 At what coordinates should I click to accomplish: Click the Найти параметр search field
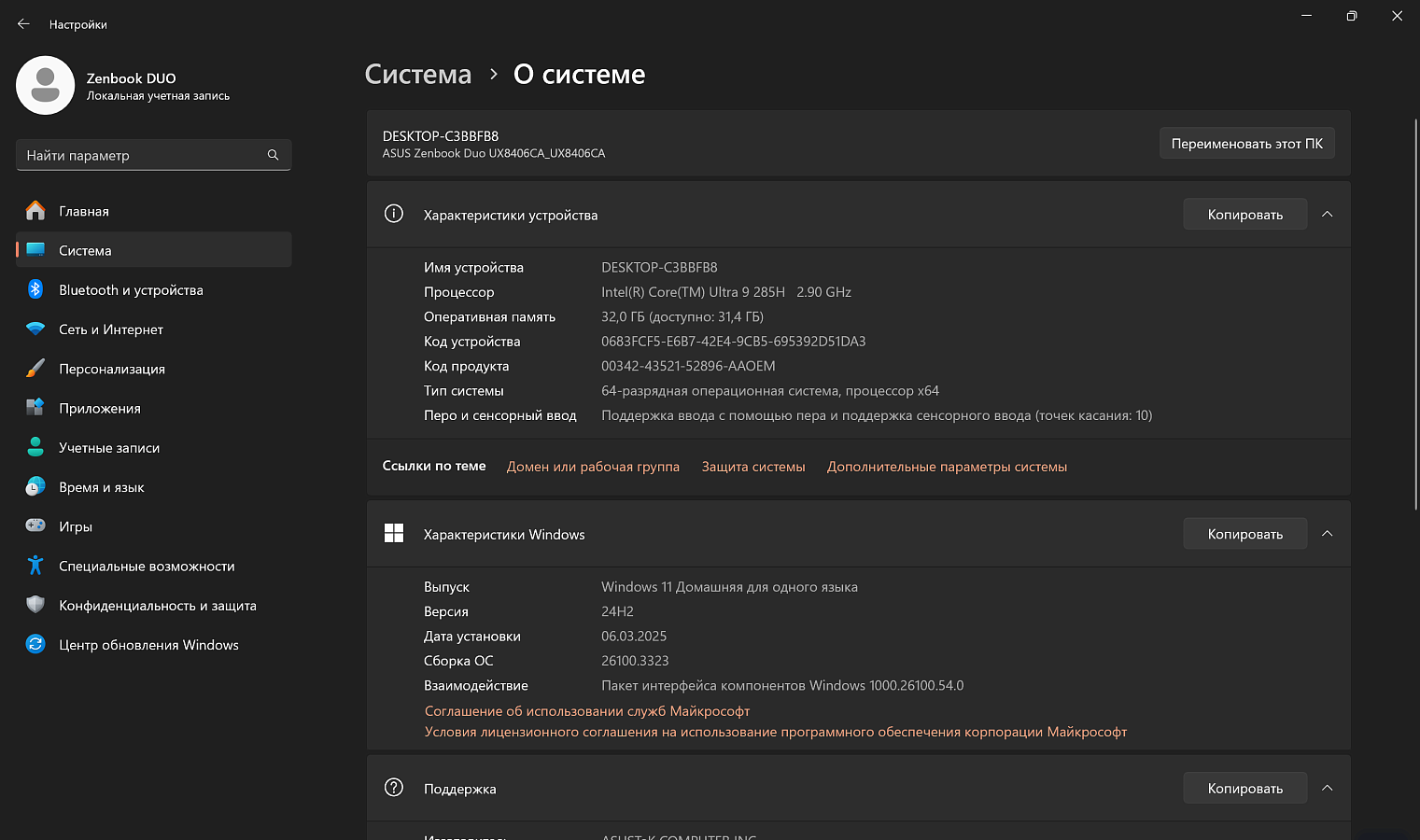tap(154, 155)
